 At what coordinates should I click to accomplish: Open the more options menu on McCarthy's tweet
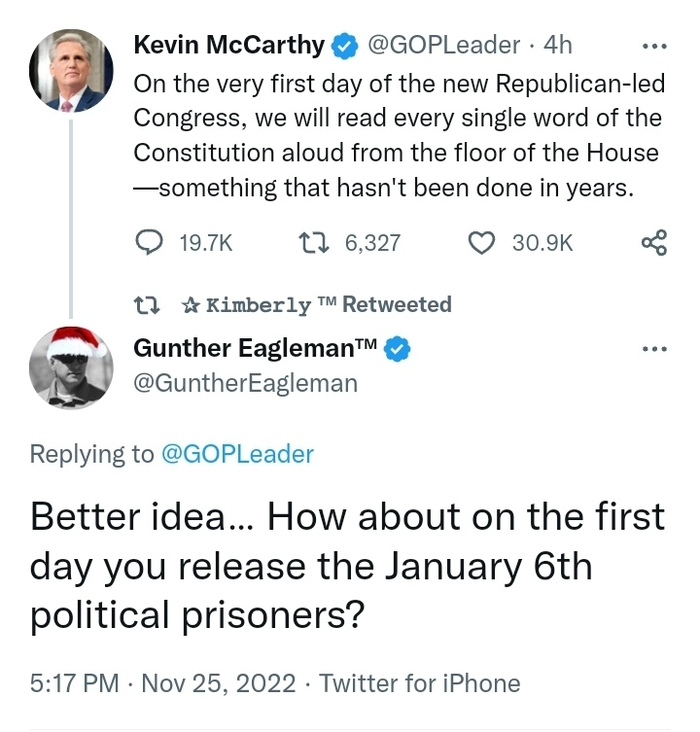pos(653,46)
